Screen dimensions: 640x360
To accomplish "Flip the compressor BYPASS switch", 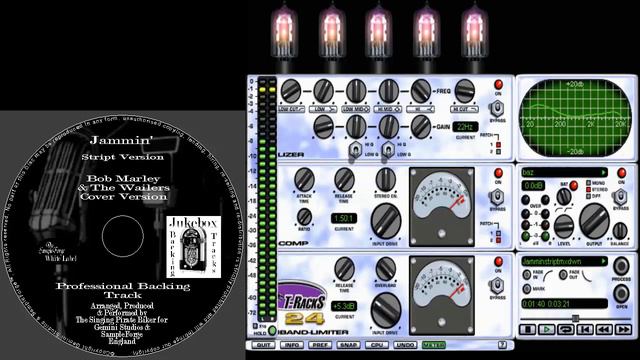I will pos(497,197).
